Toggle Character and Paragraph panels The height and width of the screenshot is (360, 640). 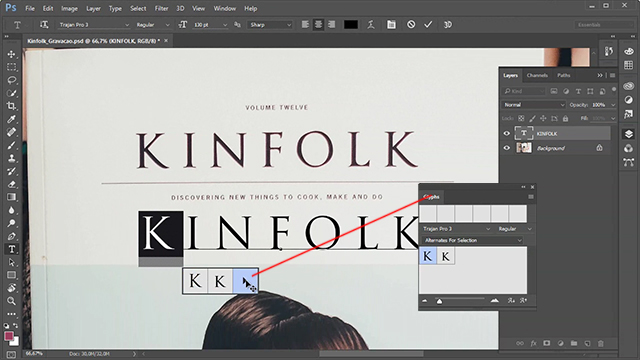click(391, 25)
